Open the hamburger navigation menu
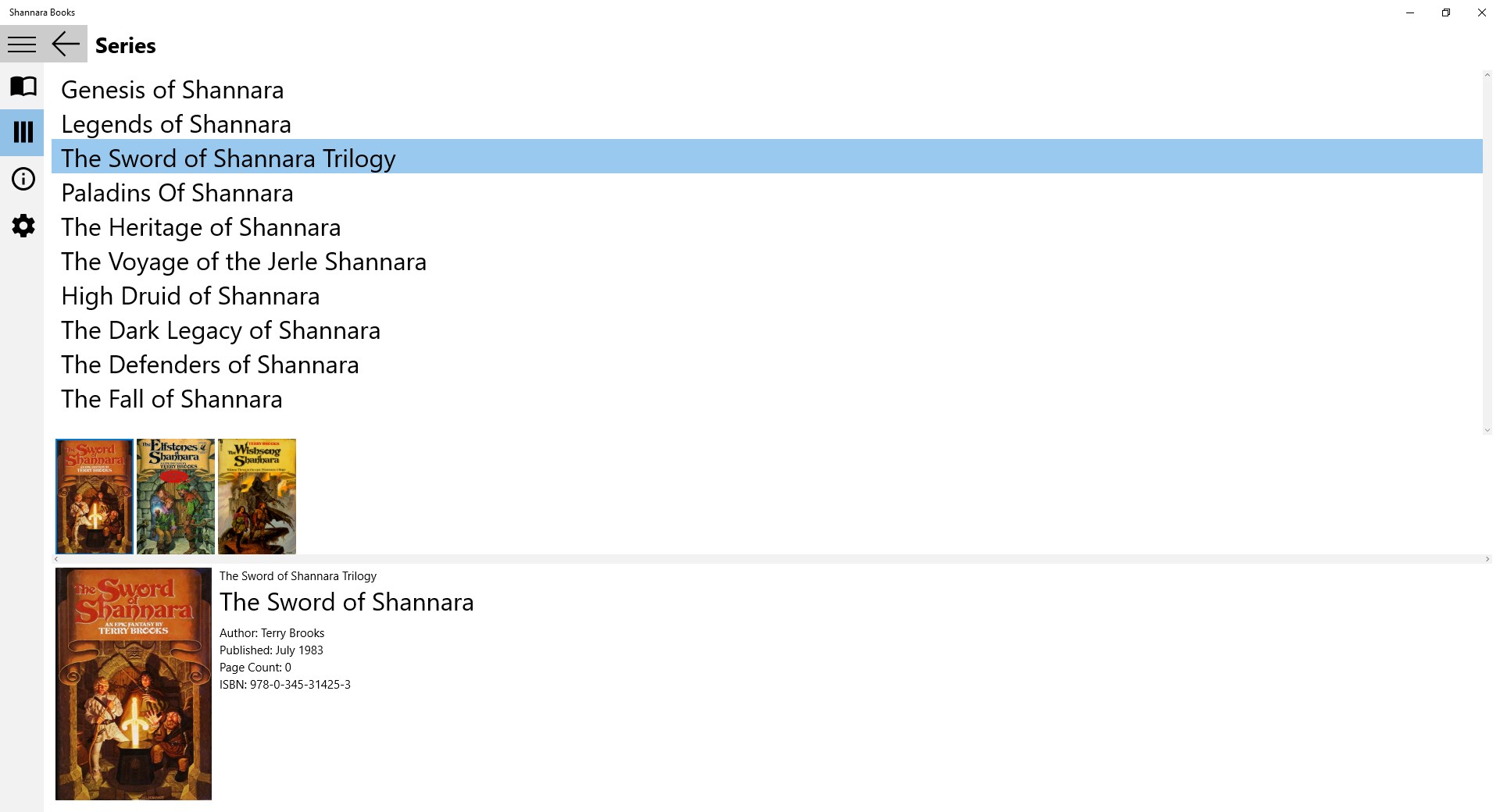This screenshot has width=1500, height=812. (x=22, y=45)
